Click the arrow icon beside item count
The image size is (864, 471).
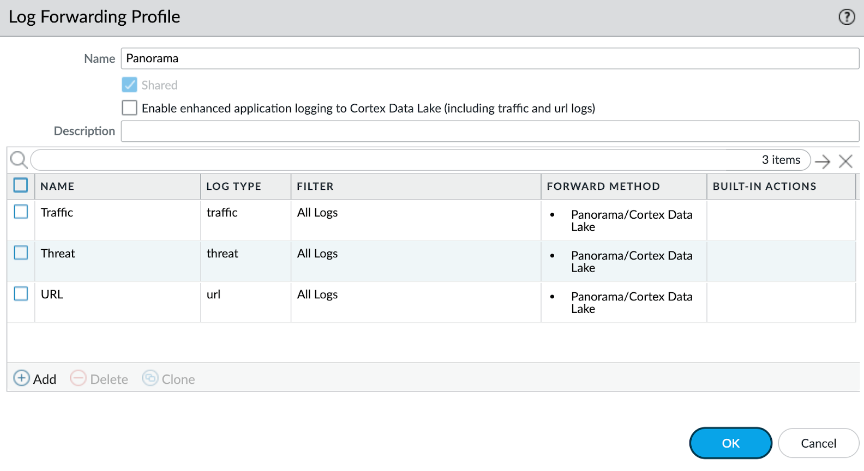point(822,161)
